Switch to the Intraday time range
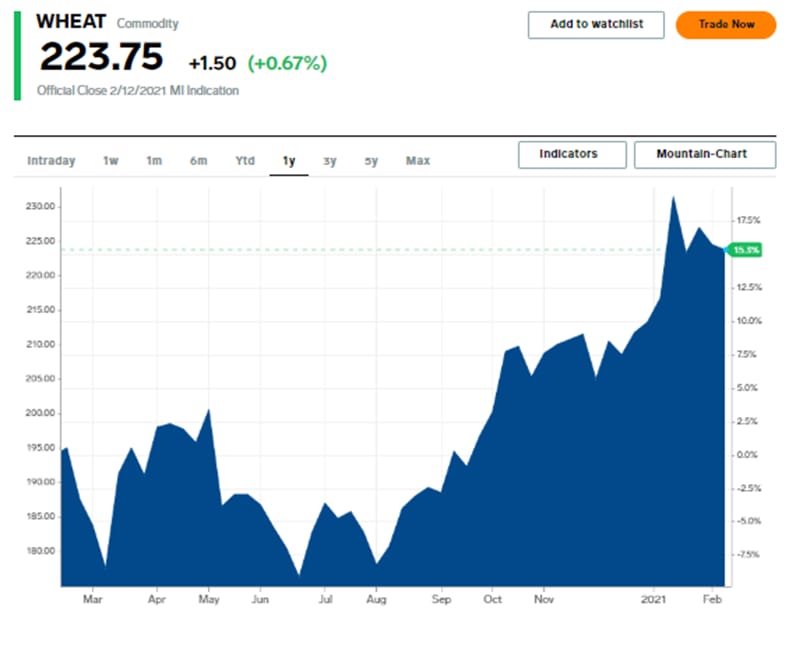 point(51,161)
